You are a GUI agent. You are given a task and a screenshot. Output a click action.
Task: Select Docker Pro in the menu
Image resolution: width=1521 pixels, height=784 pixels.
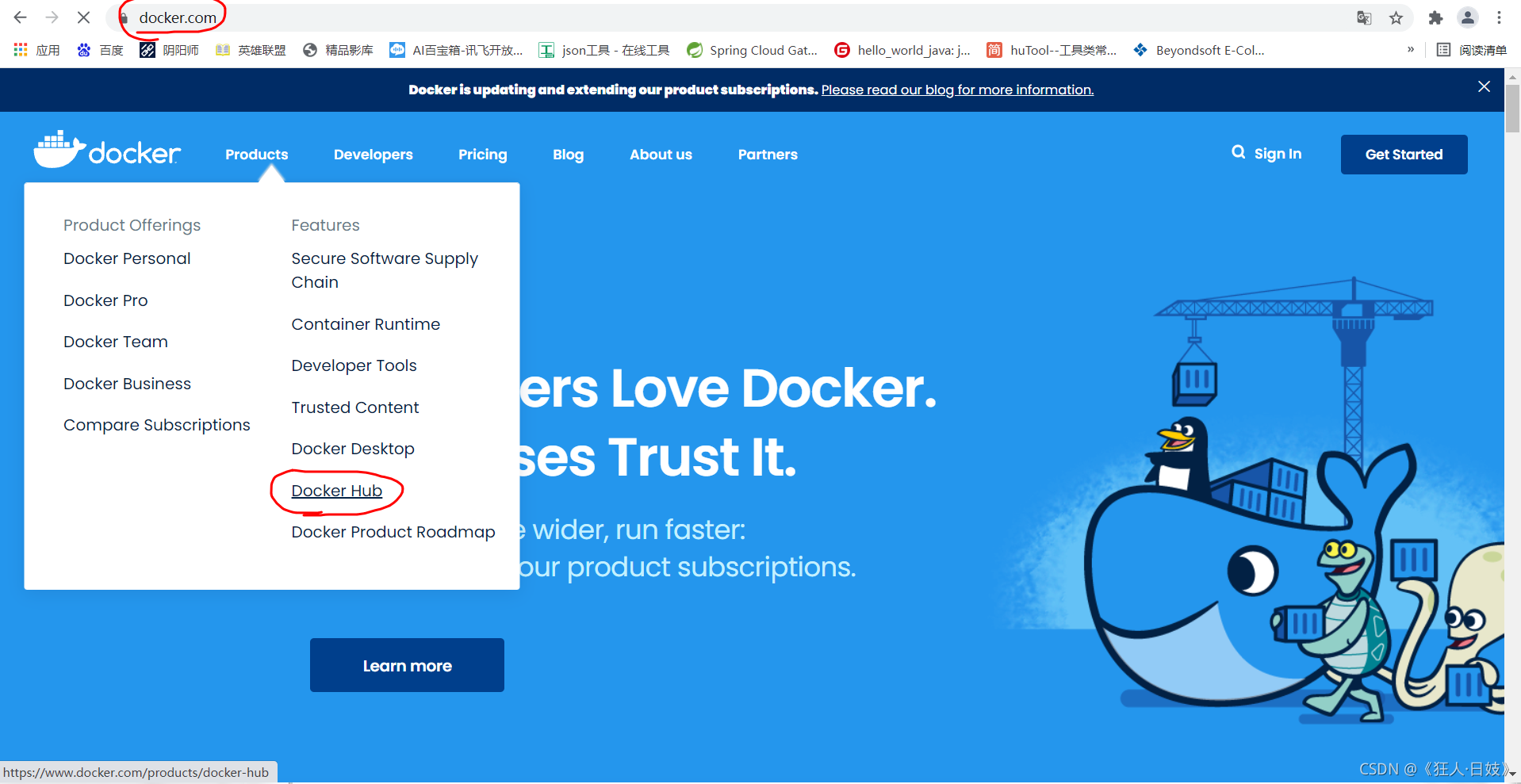[105, 300]
